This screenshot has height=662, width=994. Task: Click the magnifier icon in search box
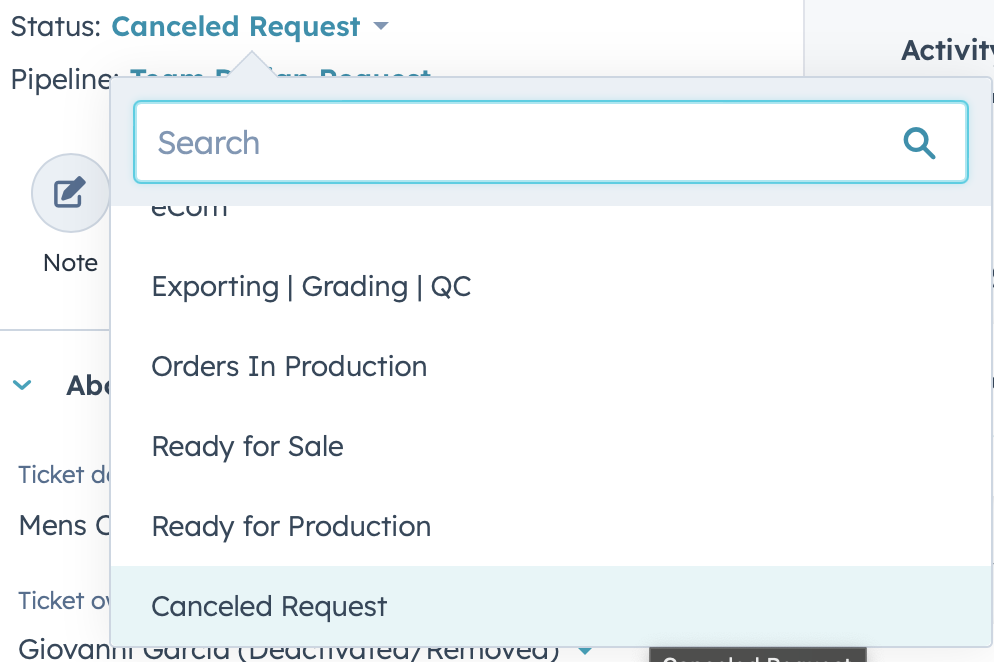click(x=919, y=143)
